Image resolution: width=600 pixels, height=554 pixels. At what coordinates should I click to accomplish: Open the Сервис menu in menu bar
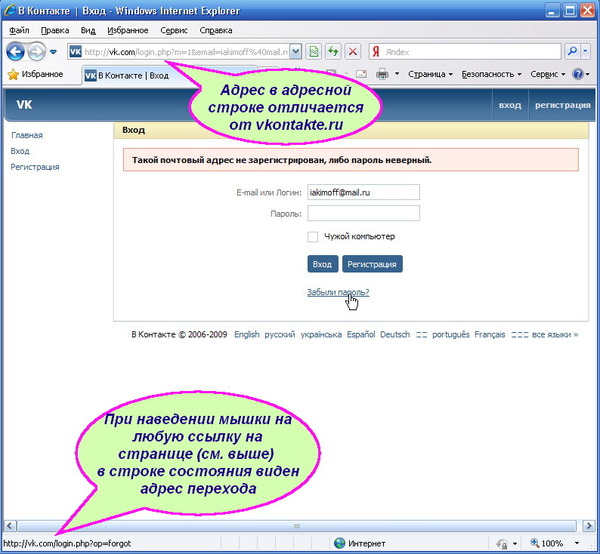point(174,30)
